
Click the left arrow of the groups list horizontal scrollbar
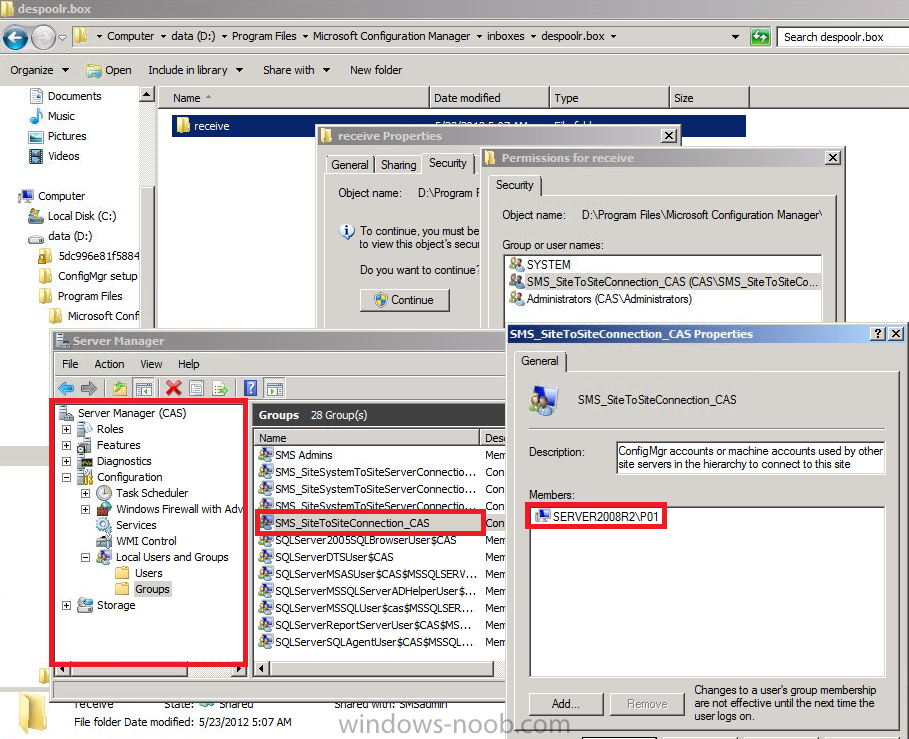[x=261, y=668]
